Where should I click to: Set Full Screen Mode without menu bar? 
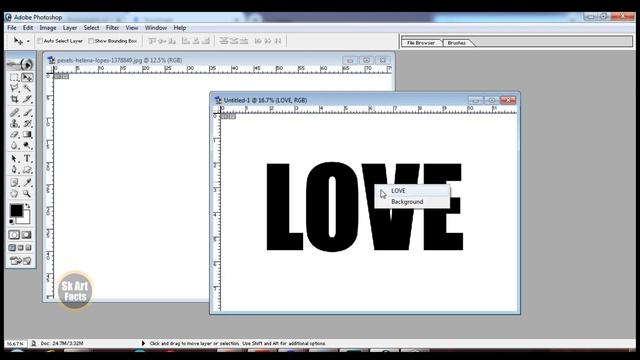click(x=28, y=248)
